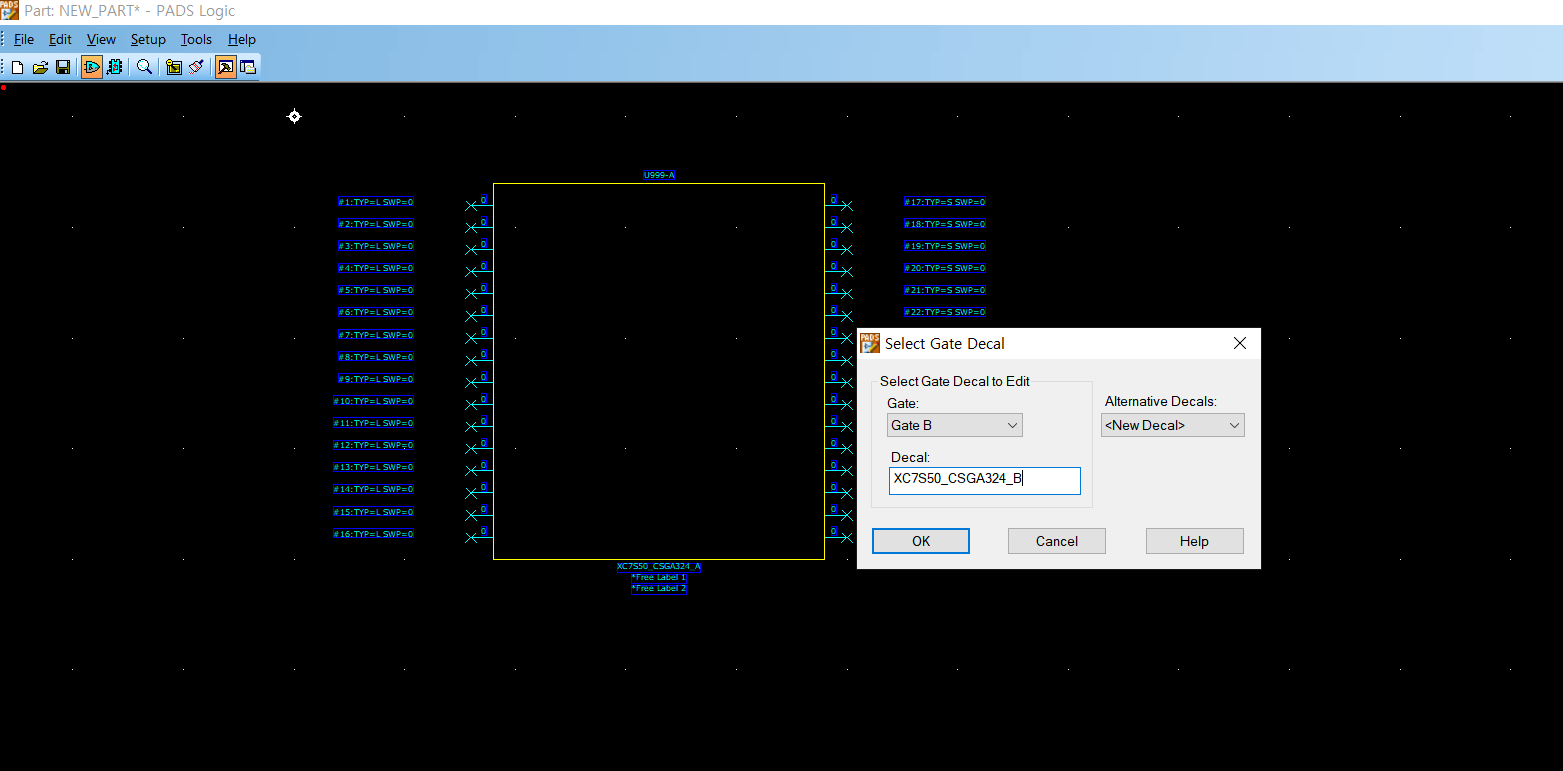Click the last toolbar window icon
The width and height of the screenshot is (1563, 771).
click(248, 67)
